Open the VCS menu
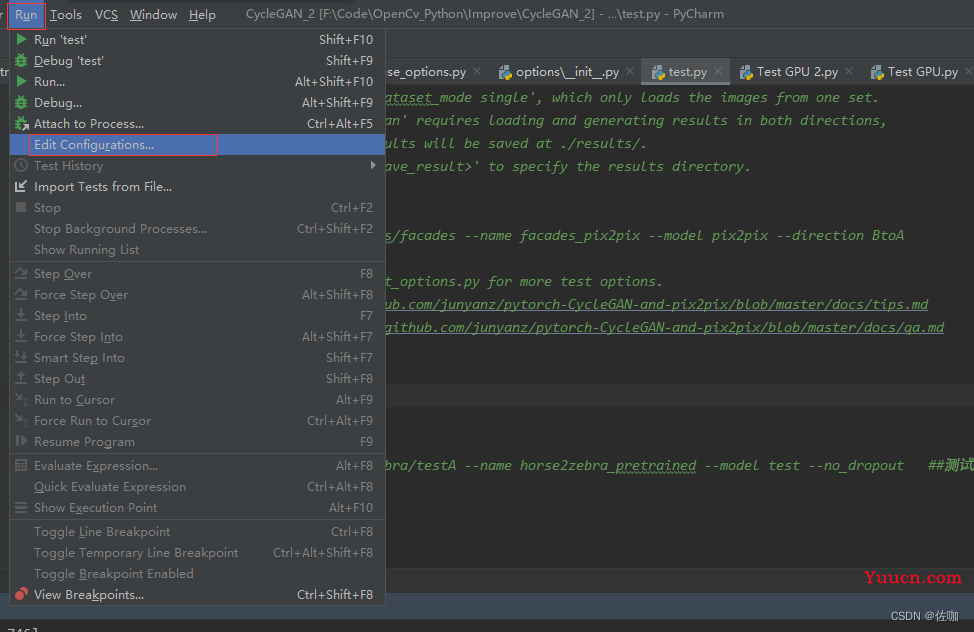 [x=106, y=14]
